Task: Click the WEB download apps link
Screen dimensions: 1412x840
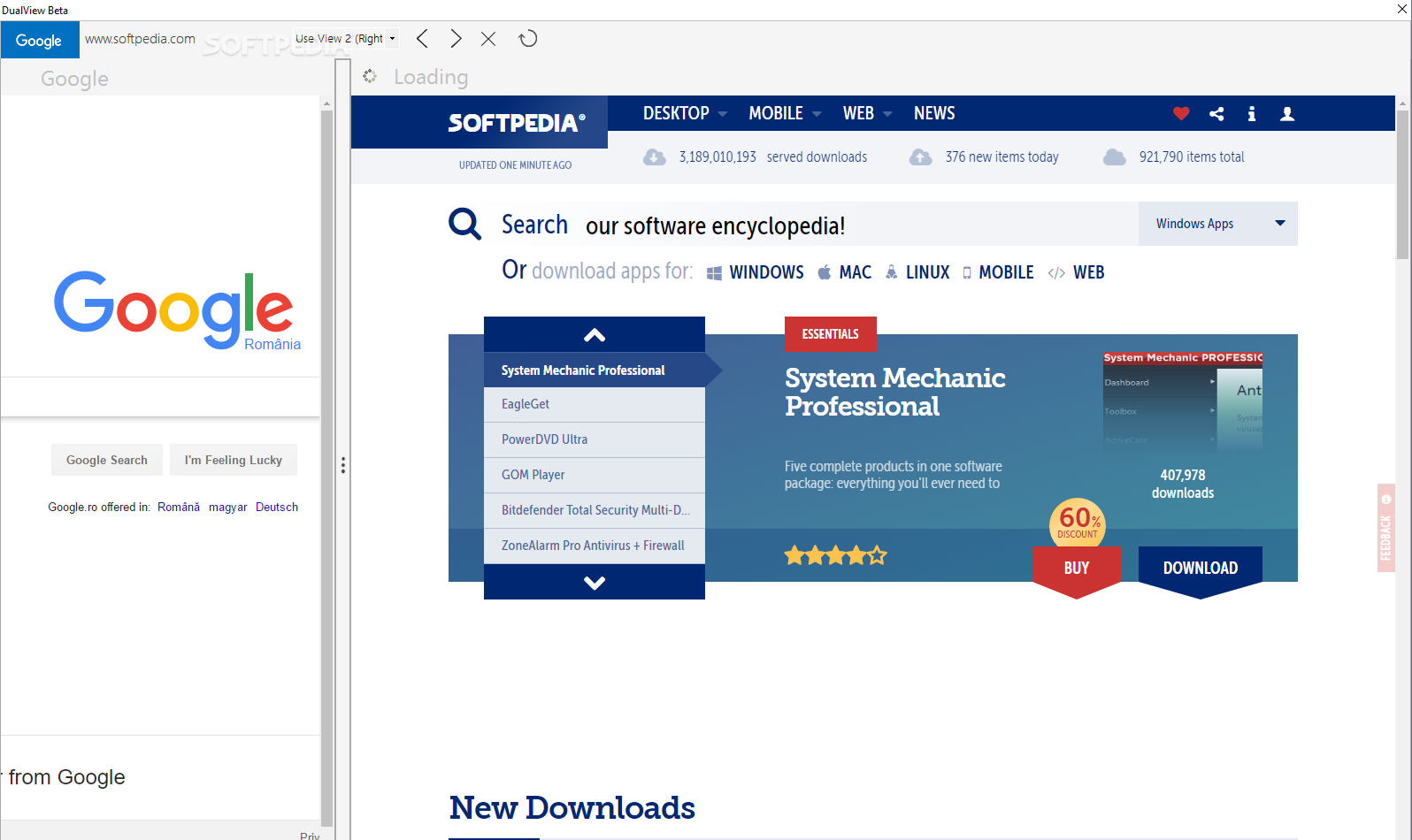Action: click(x=1088, y=272)
